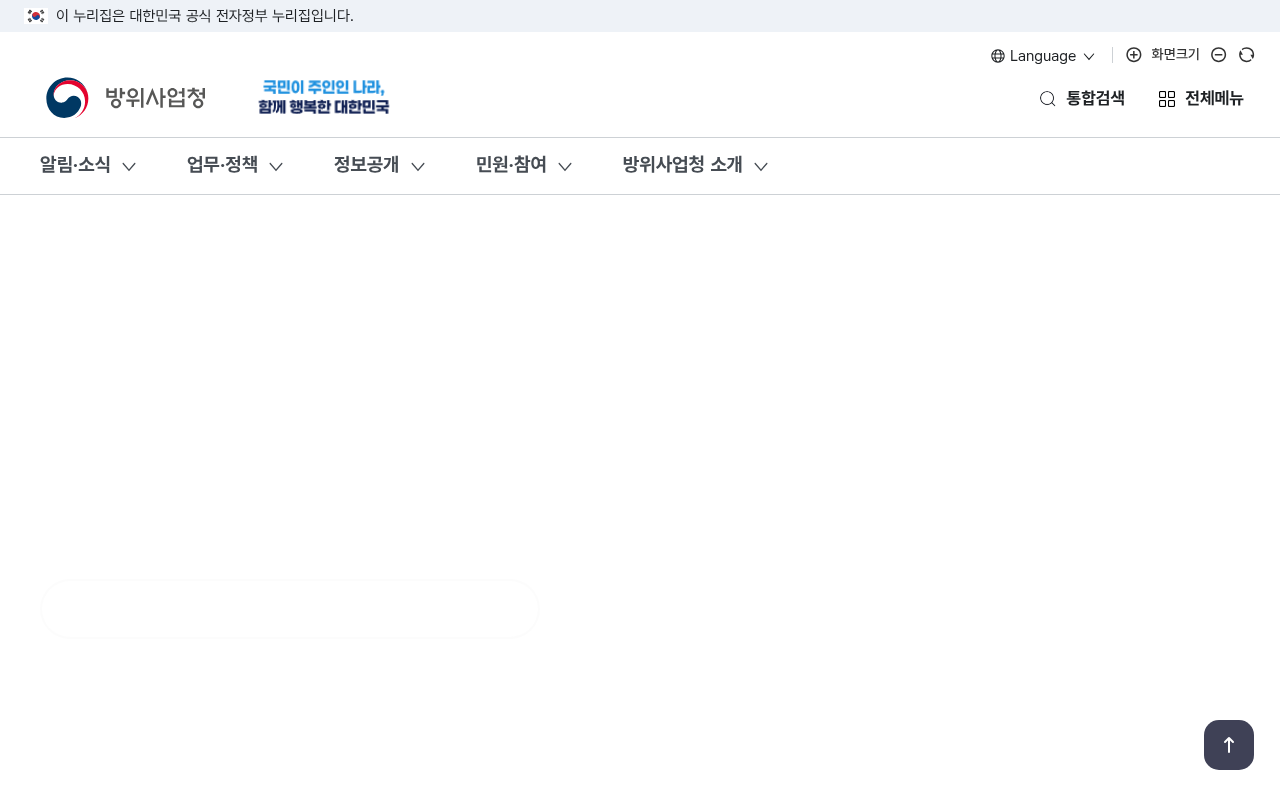
Task: Click the zoom-in plus icon beside 화면크기
Action: click(1134, 55)
